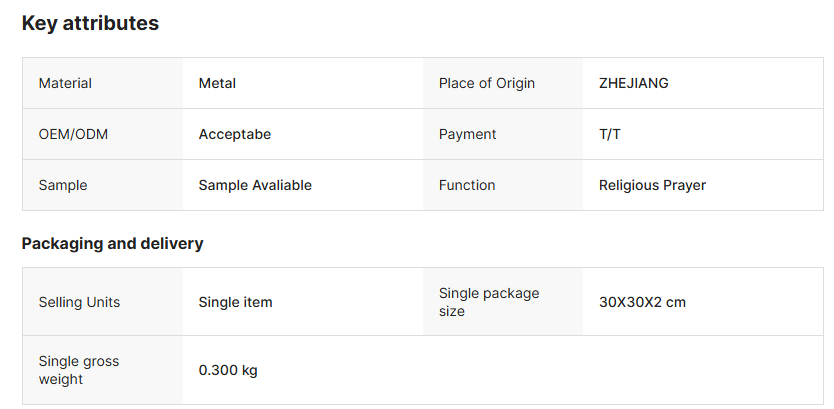Select the ZHEJIANG origin value
The height and width of the screenshot is (409, 834).
(x=633, y=83)
